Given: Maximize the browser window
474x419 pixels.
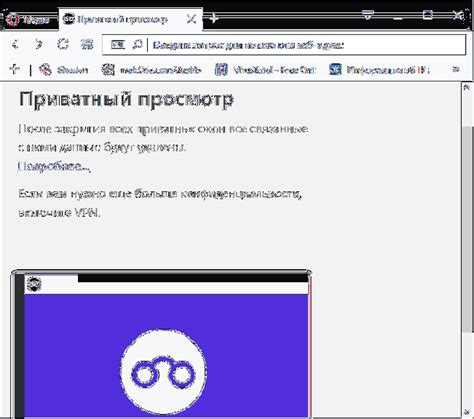Looking at the screenshot, I should (x=427, y=15).
